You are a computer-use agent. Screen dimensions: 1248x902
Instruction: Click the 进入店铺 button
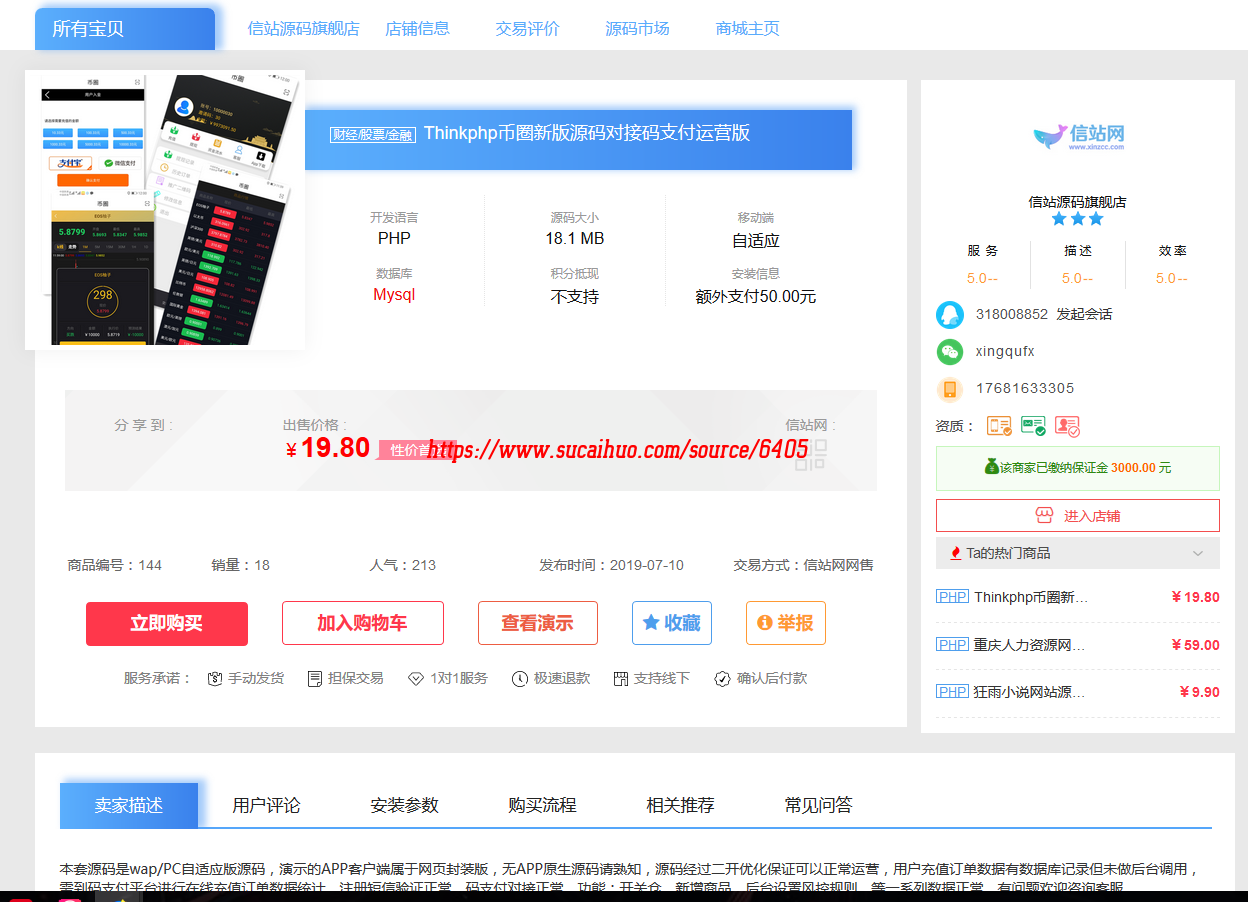tap(1078, 516)
